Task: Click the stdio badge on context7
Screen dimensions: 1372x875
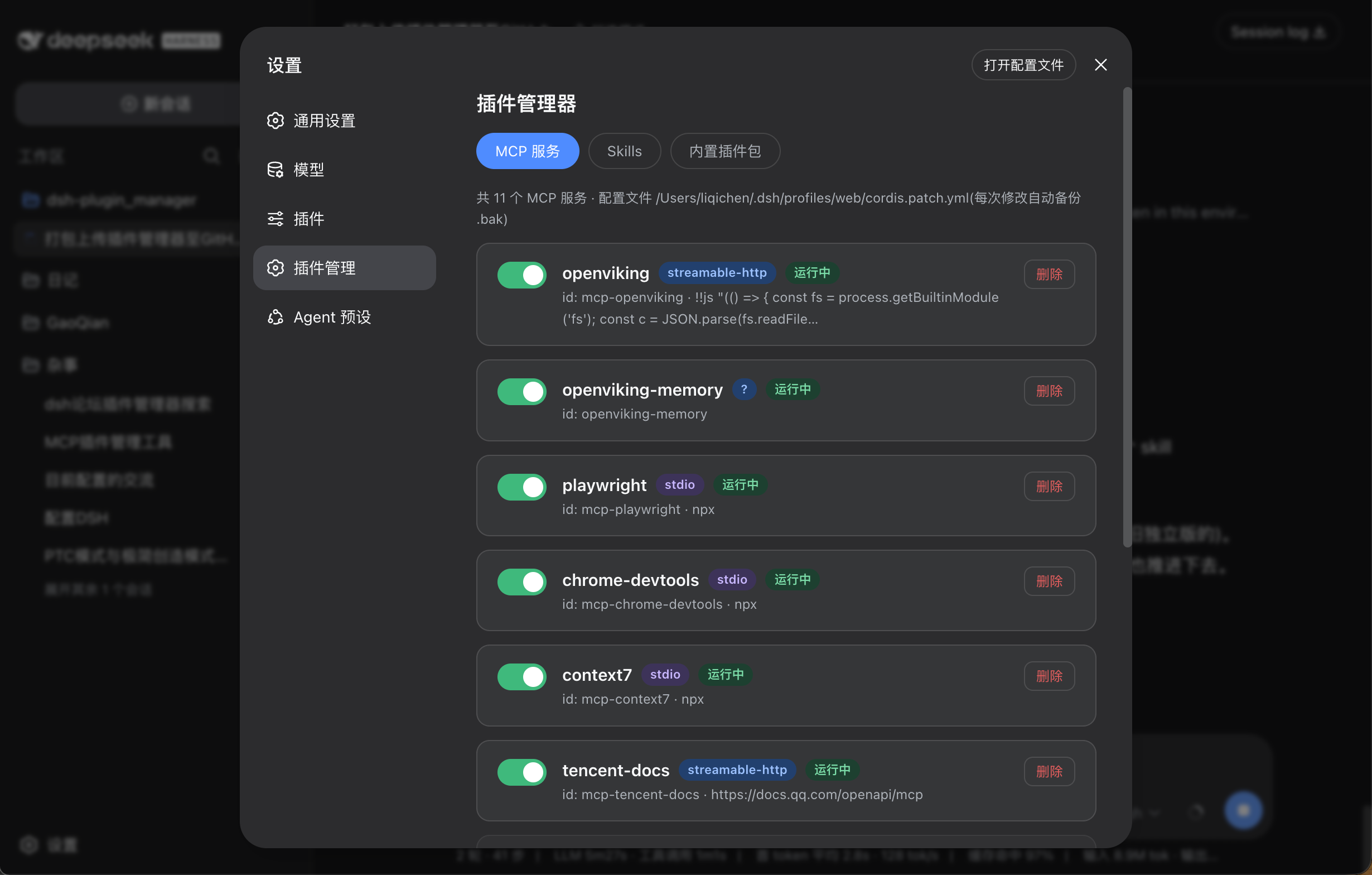Action: [x=665, y=674]
